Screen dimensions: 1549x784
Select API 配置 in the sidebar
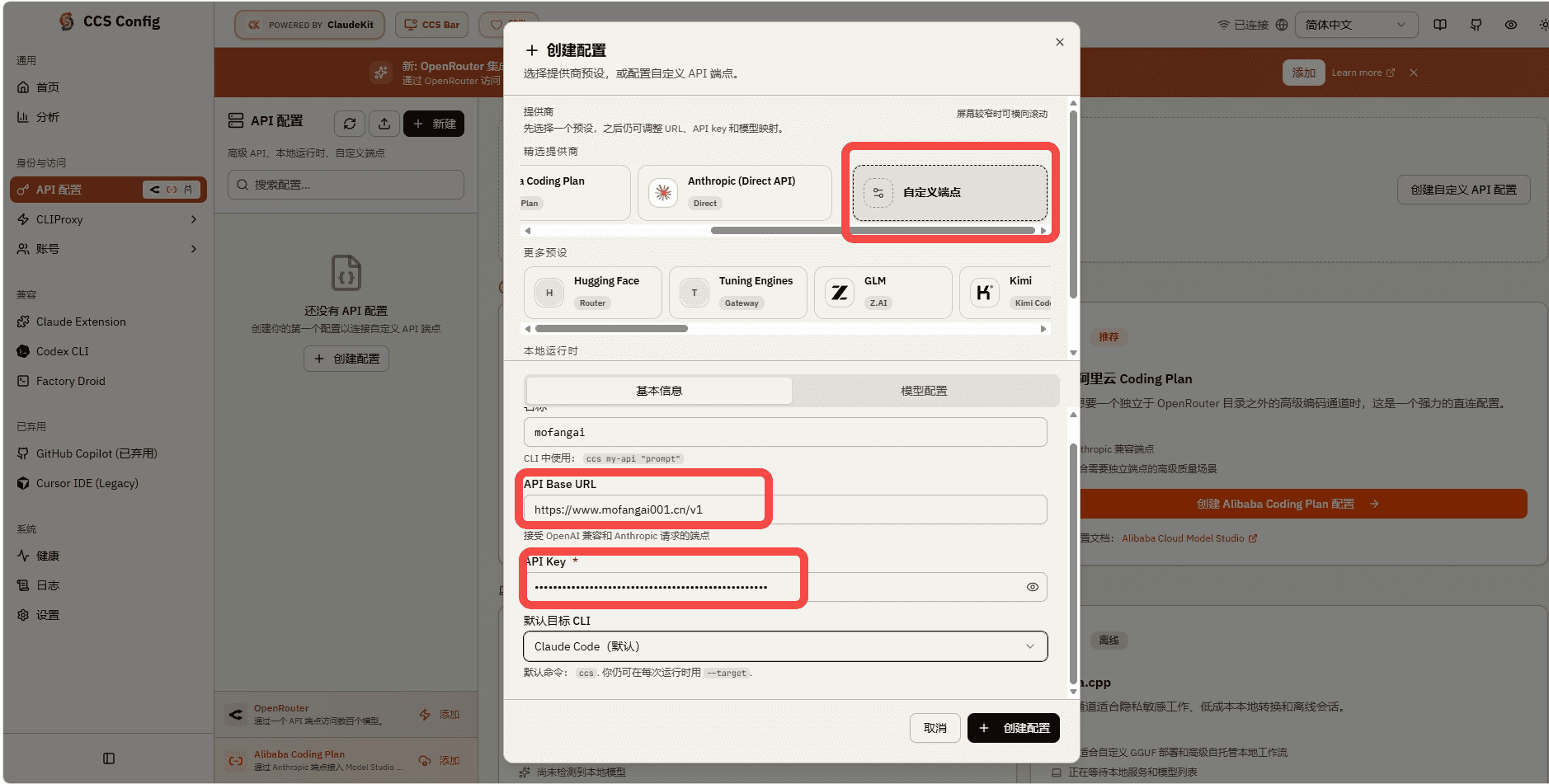point(107,190)
